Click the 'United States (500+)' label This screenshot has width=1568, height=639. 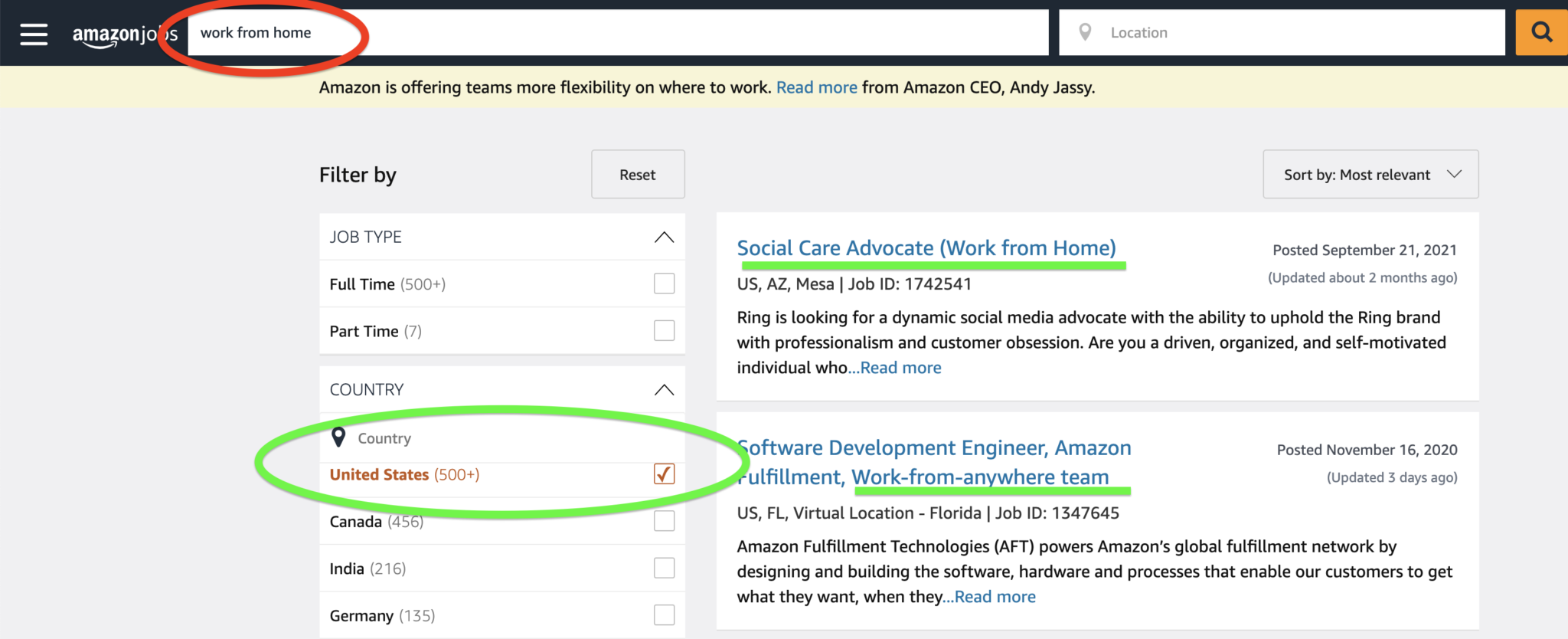click(404, 474)
